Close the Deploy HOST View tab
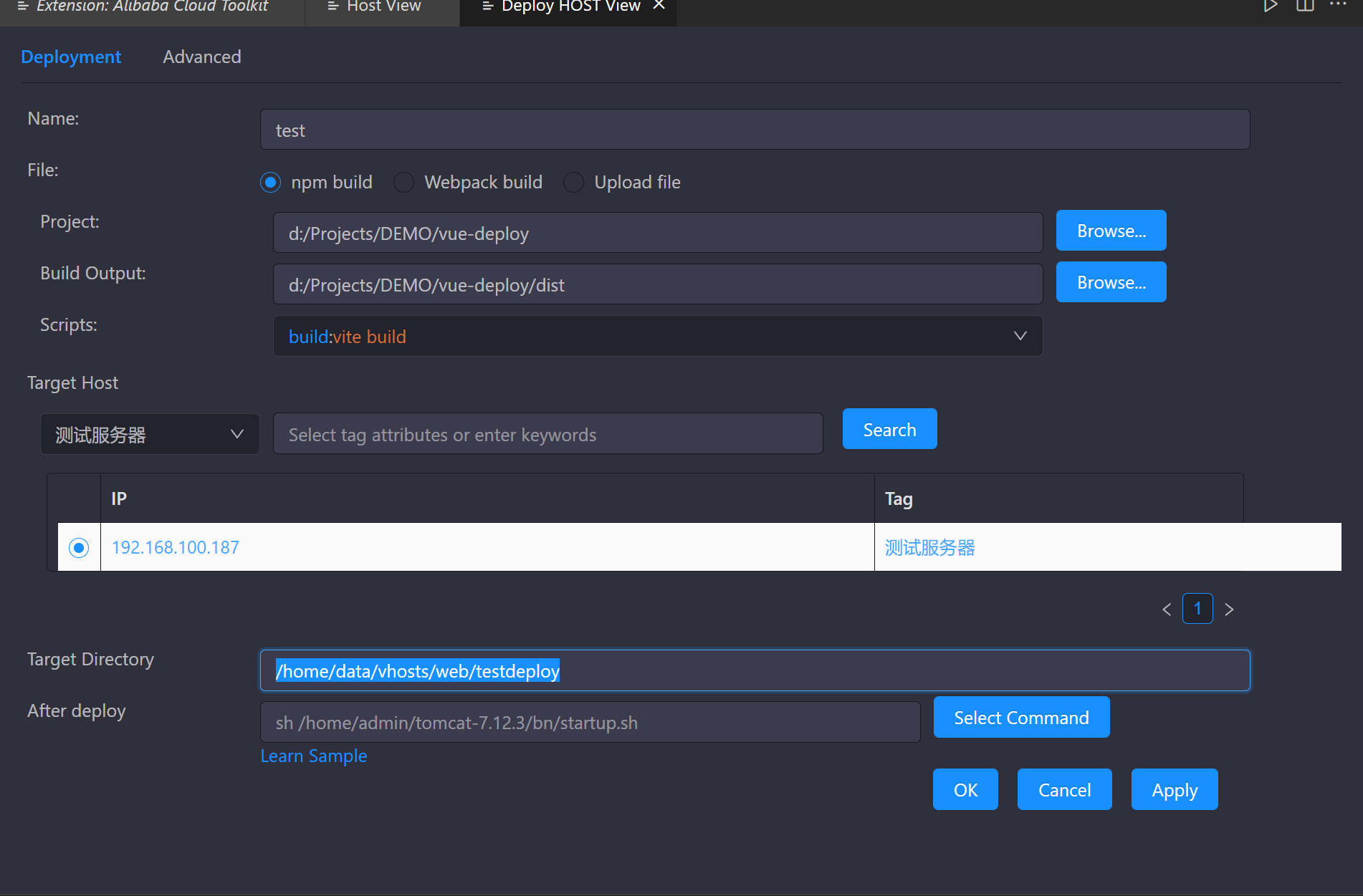This screenshot has width=1363, height=896. (x=659, y=6)
